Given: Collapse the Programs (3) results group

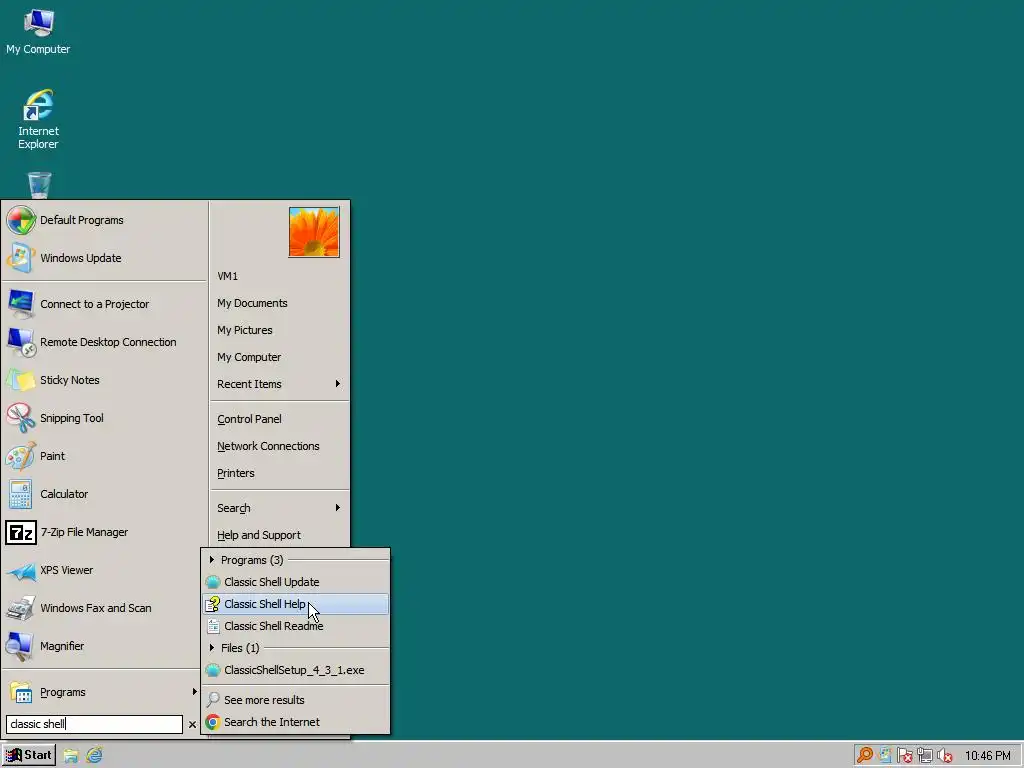Looking at the screenshot, I should (x=212, y=560).
